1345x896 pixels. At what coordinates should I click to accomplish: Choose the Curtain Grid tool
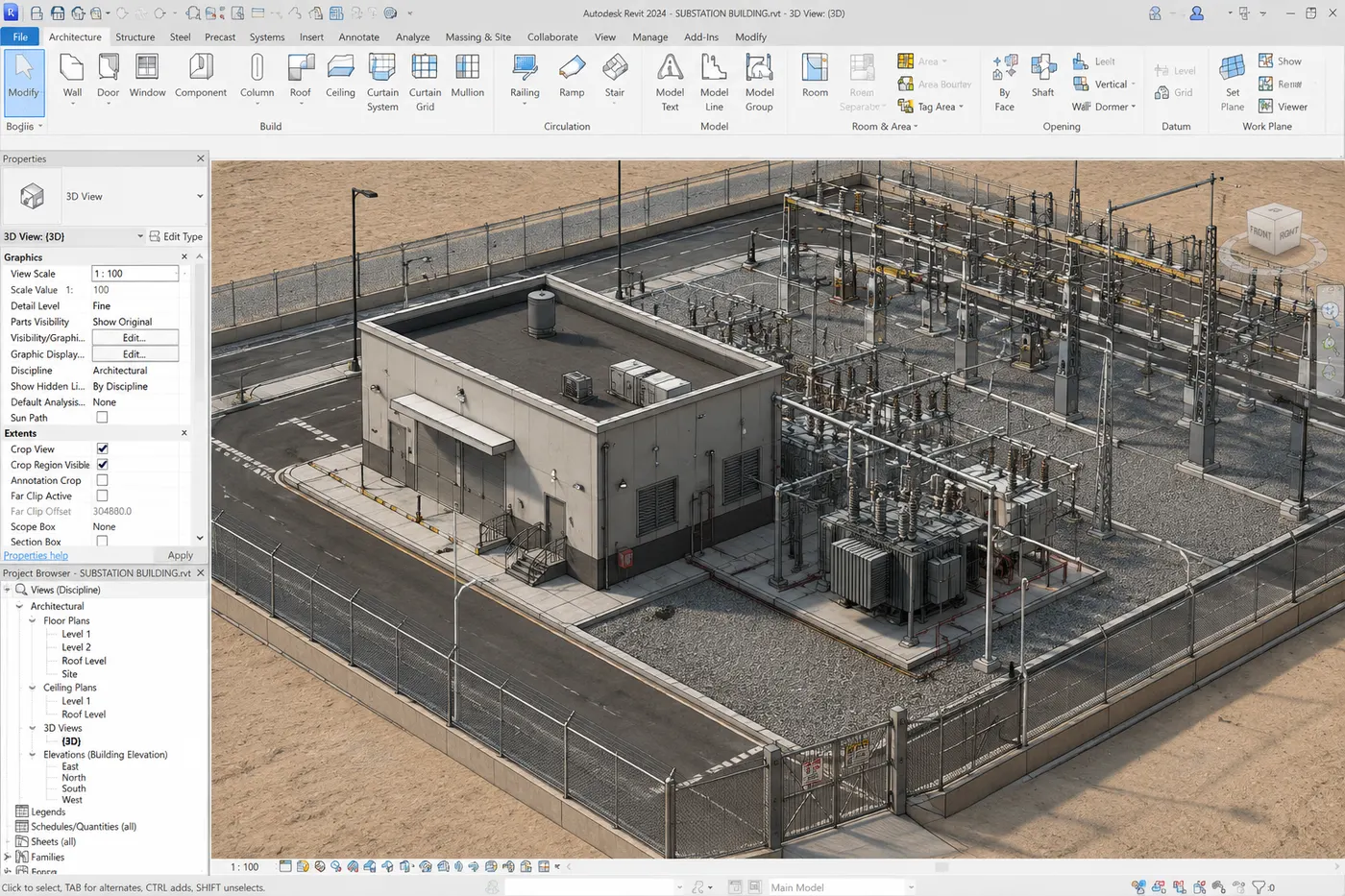pyautogui.click(x=425, y=84)
